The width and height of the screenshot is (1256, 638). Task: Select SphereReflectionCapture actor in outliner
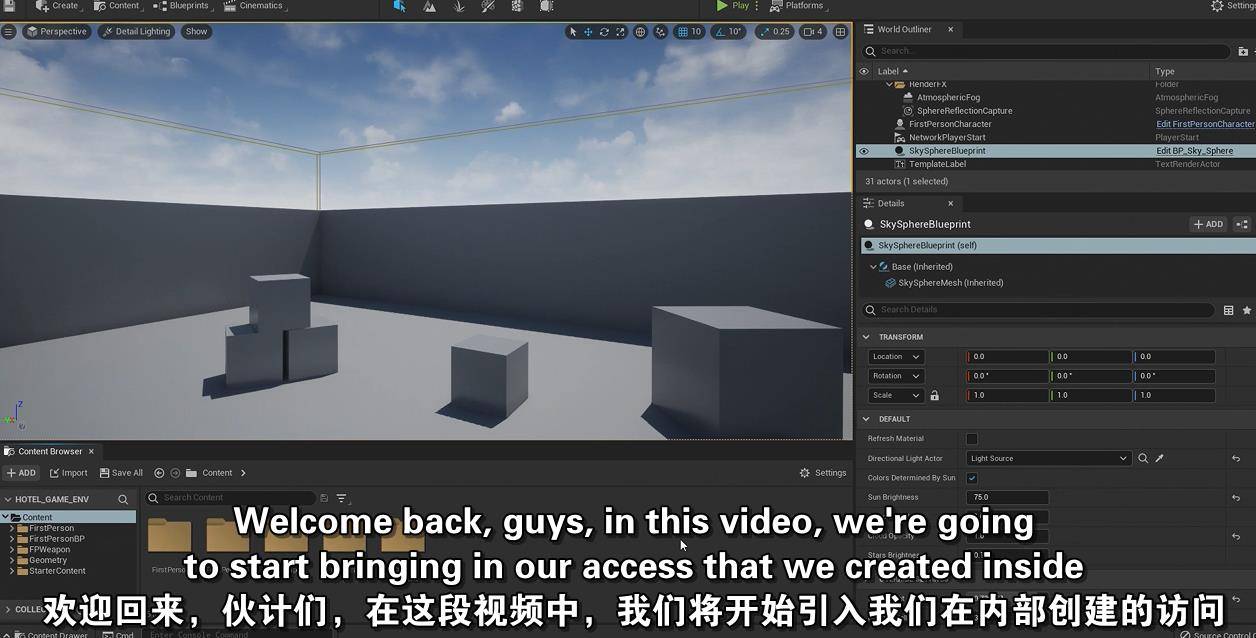coord(964,111)
